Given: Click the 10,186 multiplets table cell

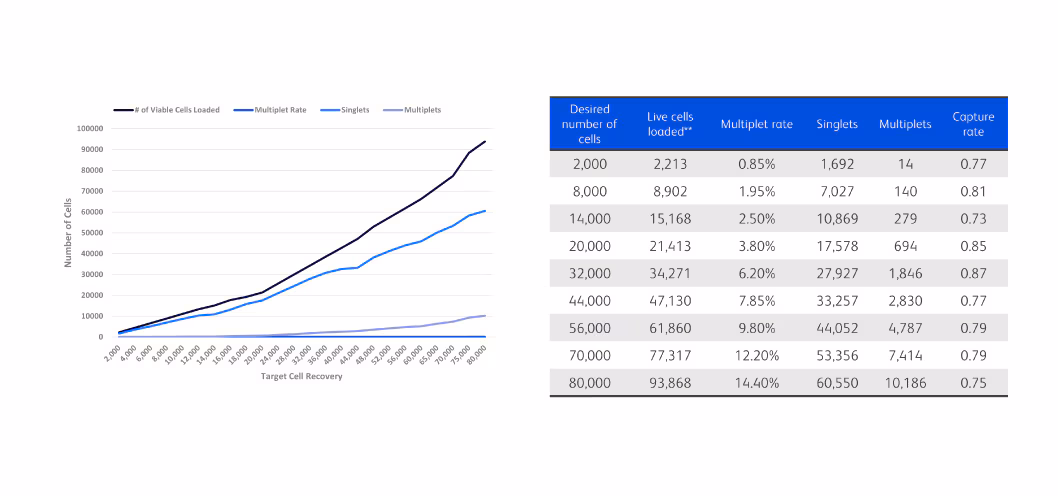Looking at the screenshot, I should tap(905, 383).
